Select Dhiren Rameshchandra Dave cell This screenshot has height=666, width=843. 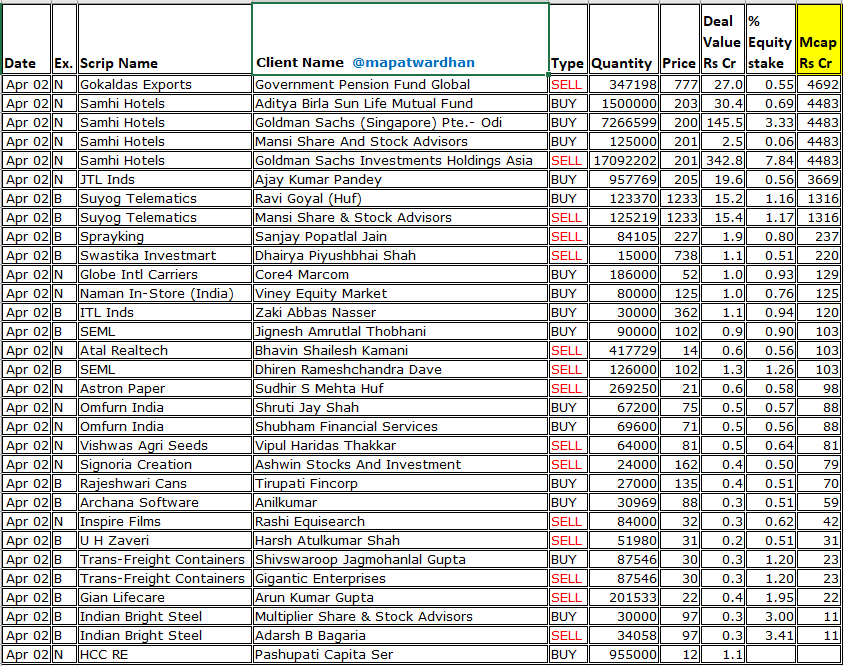(x=400, y=369)
